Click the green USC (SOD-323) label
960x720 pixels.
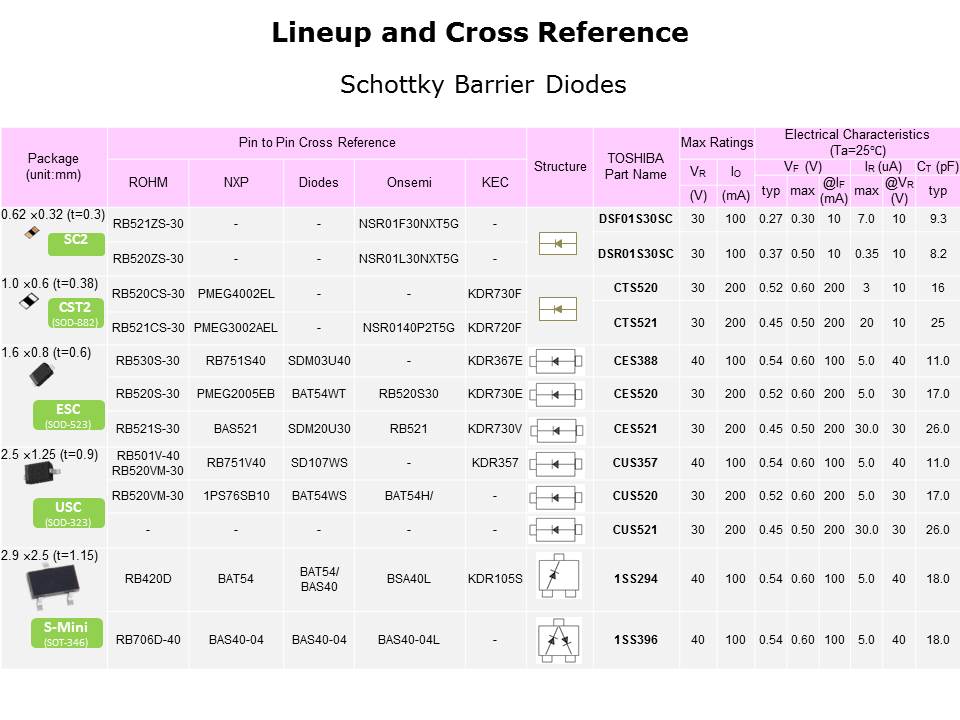[68, 512]
